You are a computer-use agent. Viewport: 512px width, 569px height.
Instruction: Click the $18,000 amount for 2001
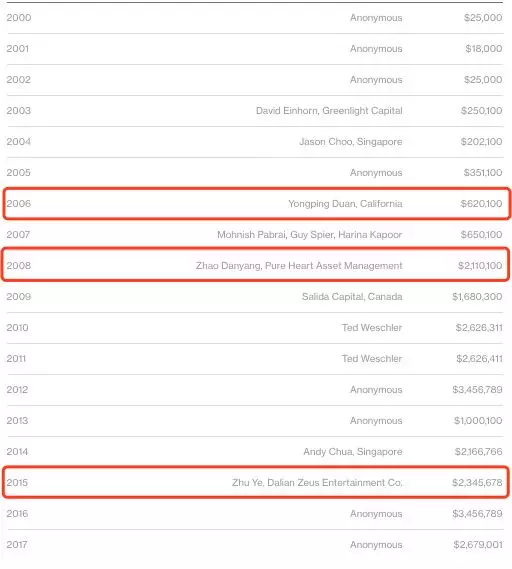[484, 49]
